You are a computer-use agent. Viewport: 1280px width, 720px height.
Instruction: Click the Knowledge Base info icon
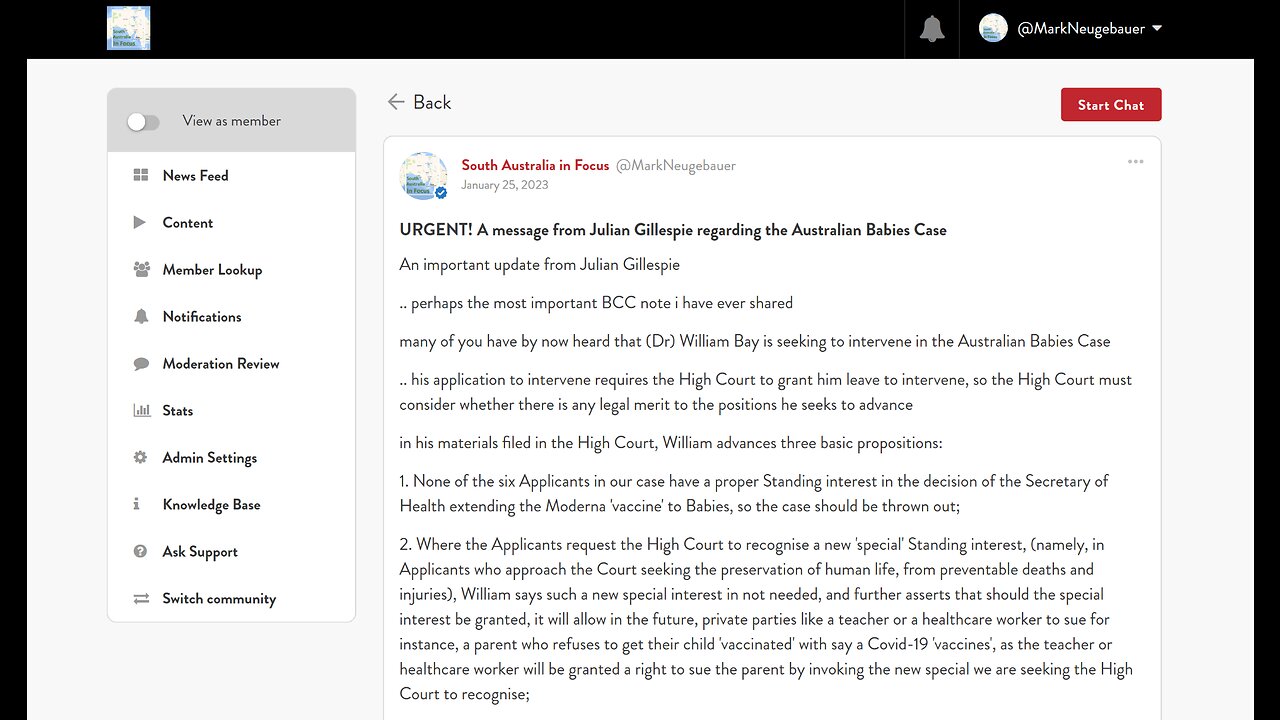click(x=136, y=504)
